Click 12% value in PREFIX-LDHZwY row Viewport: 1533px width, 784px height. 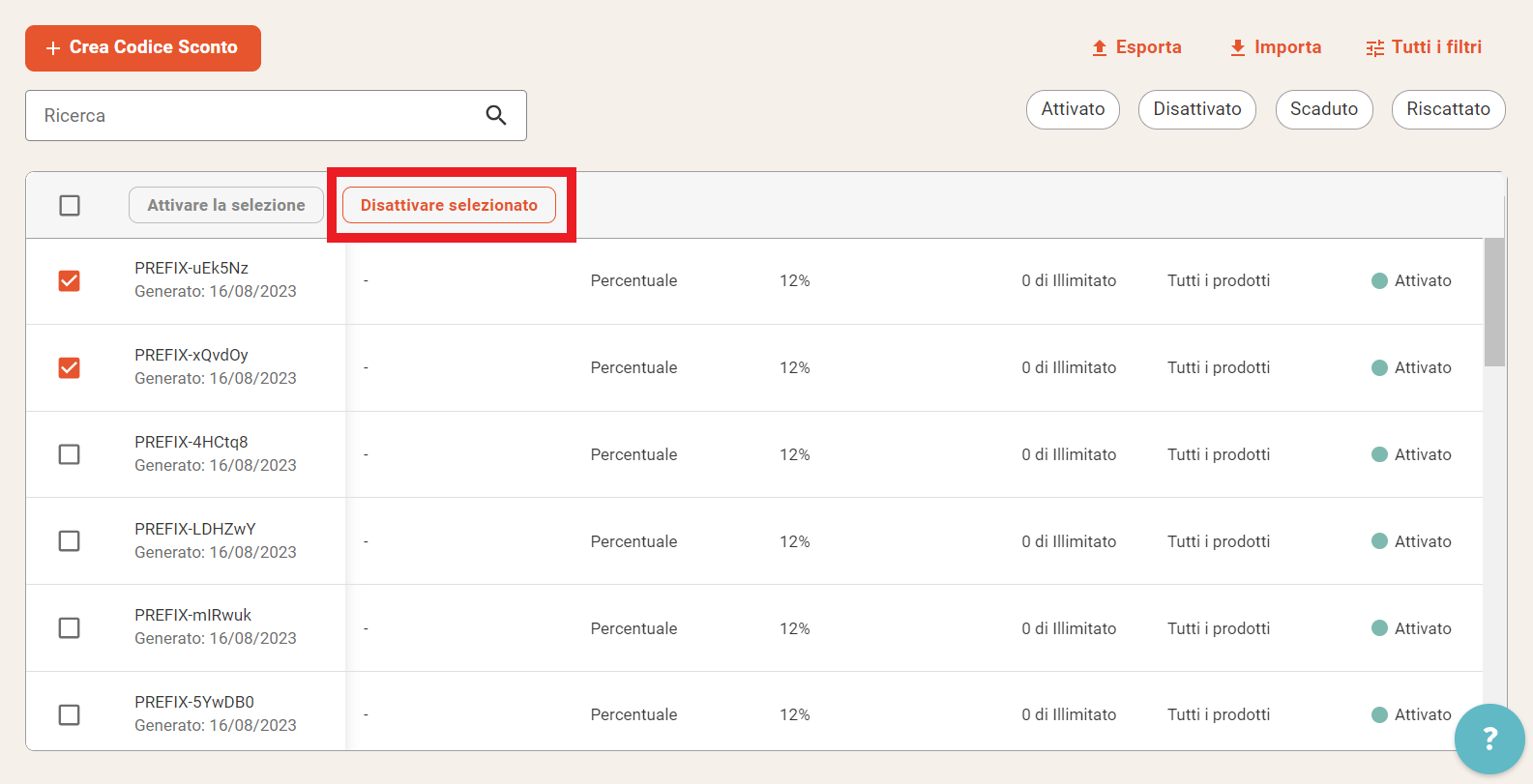click(795, 541)
